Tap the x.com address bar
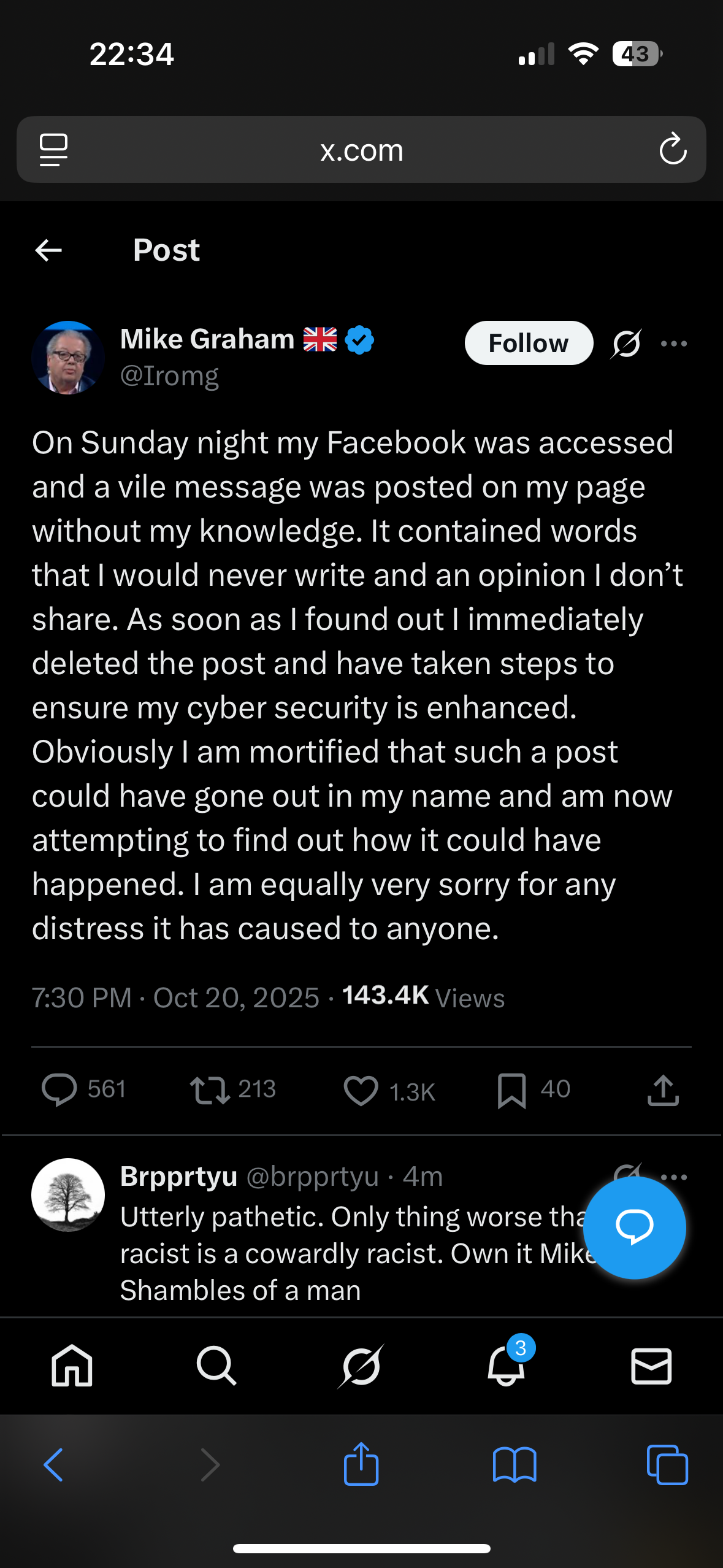The width and height of the screenshot is (723, 1568). pos(361,150)
